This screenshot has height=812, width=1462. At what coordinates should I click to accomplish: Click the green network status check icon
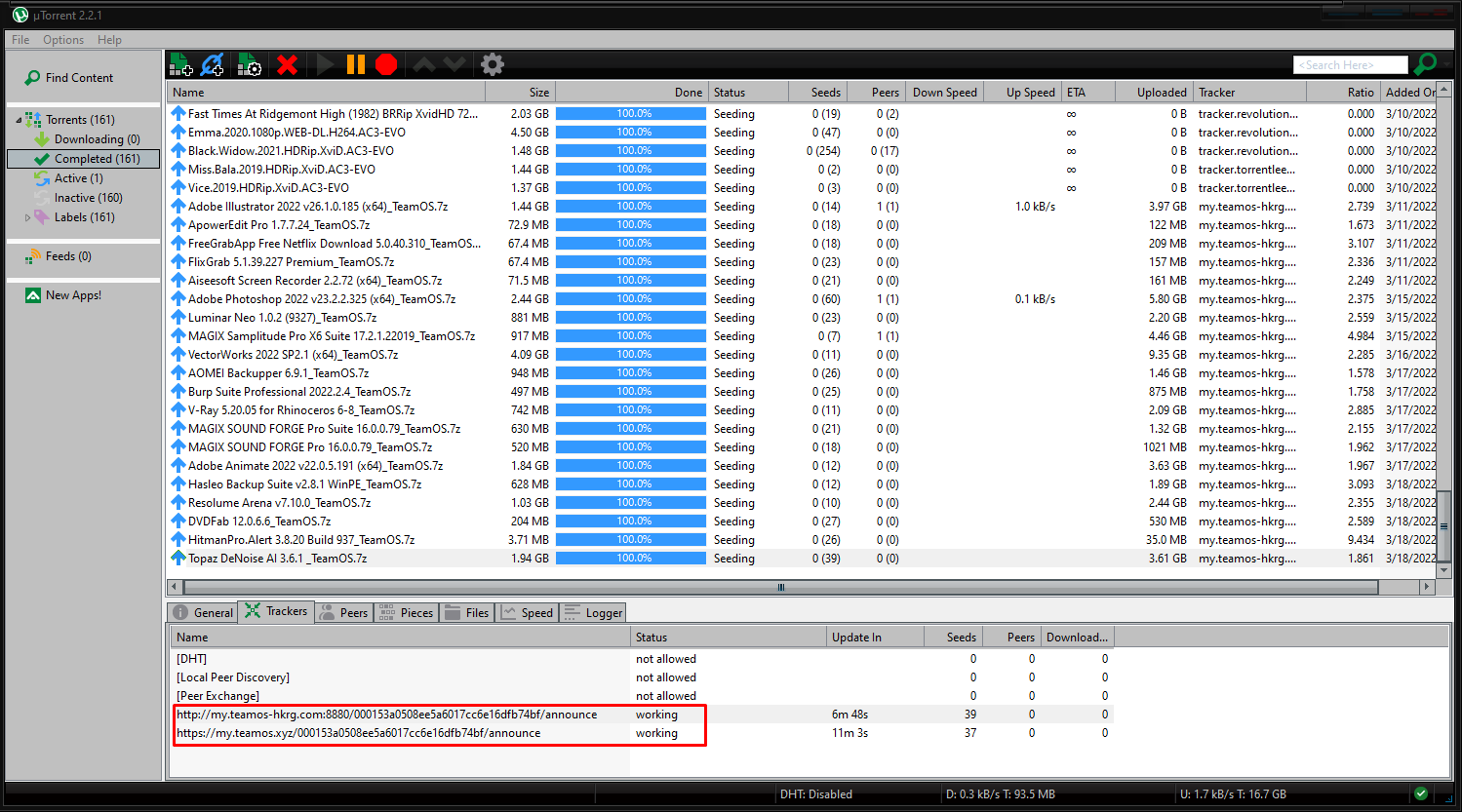coord(1421,793)
